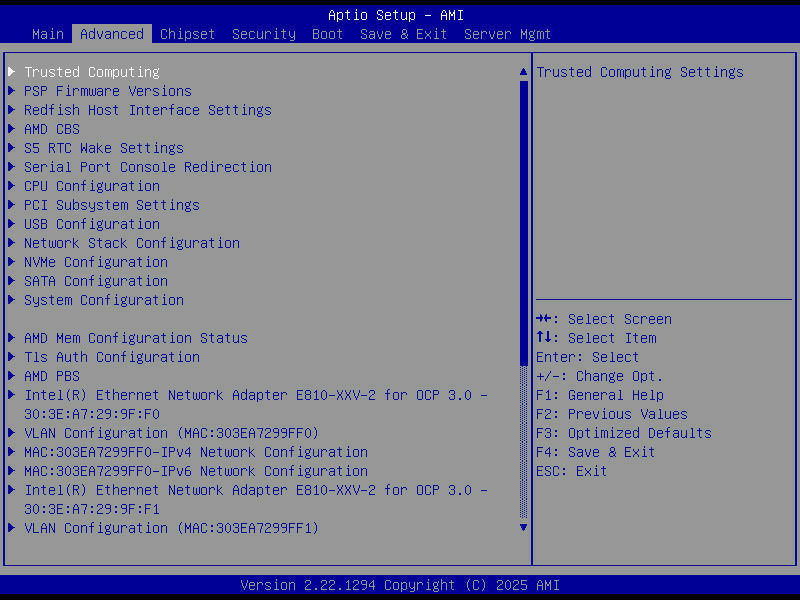
Task: Open Trusted Computing settings
Action: [91, 72]
